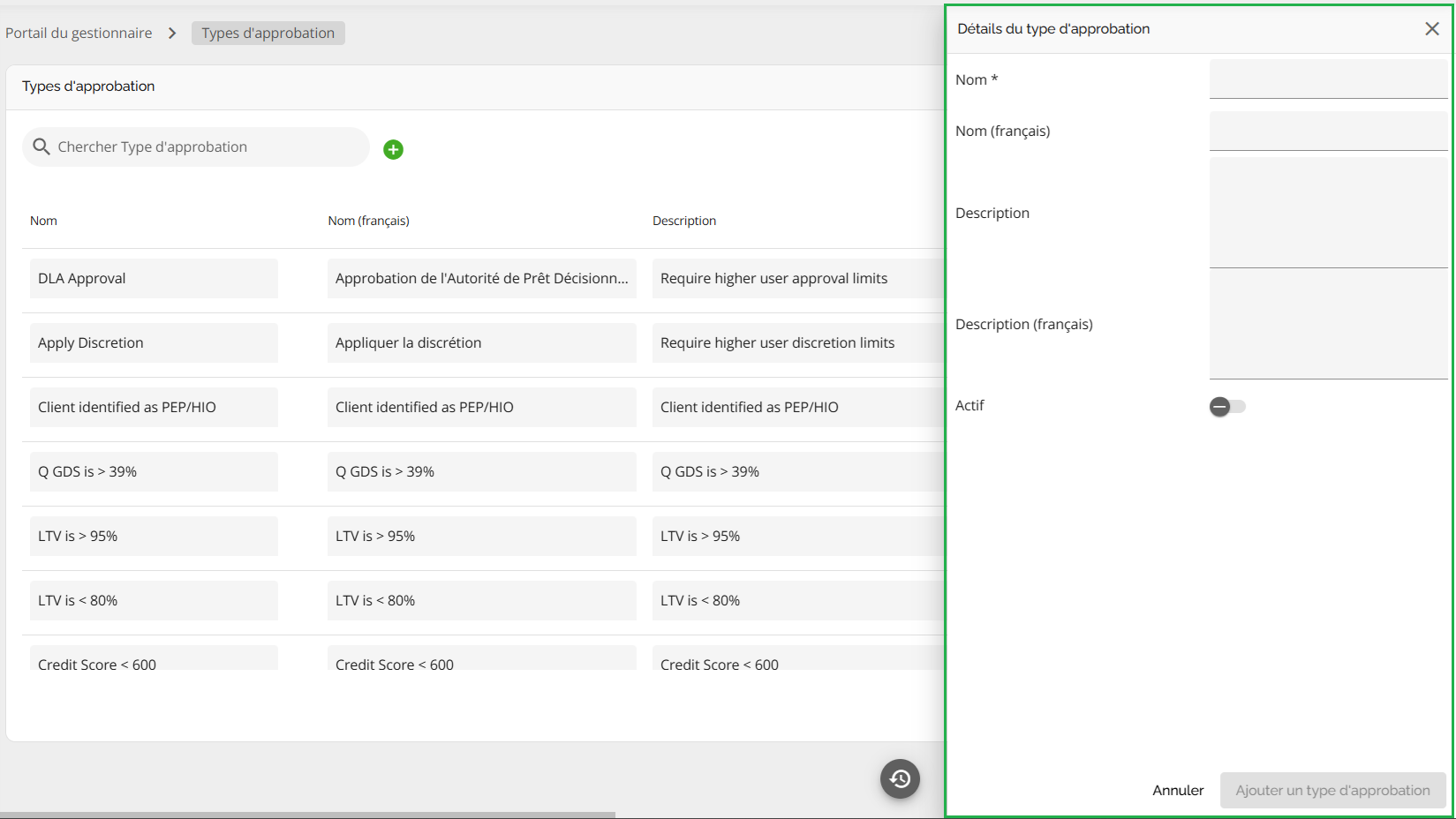Toggle the Actif switch on

click(1226, 406)
